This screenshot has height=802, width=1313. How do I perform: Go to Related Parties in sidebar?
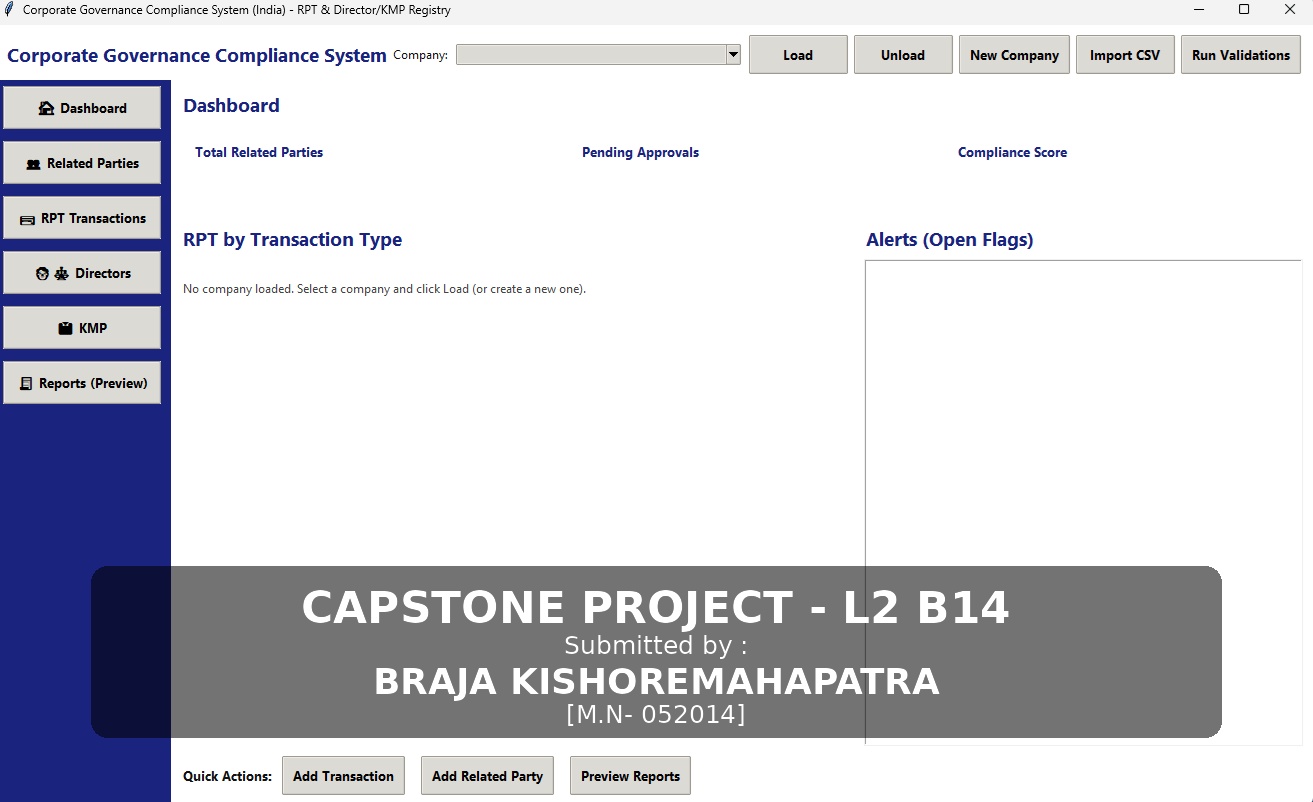[82, 163]
